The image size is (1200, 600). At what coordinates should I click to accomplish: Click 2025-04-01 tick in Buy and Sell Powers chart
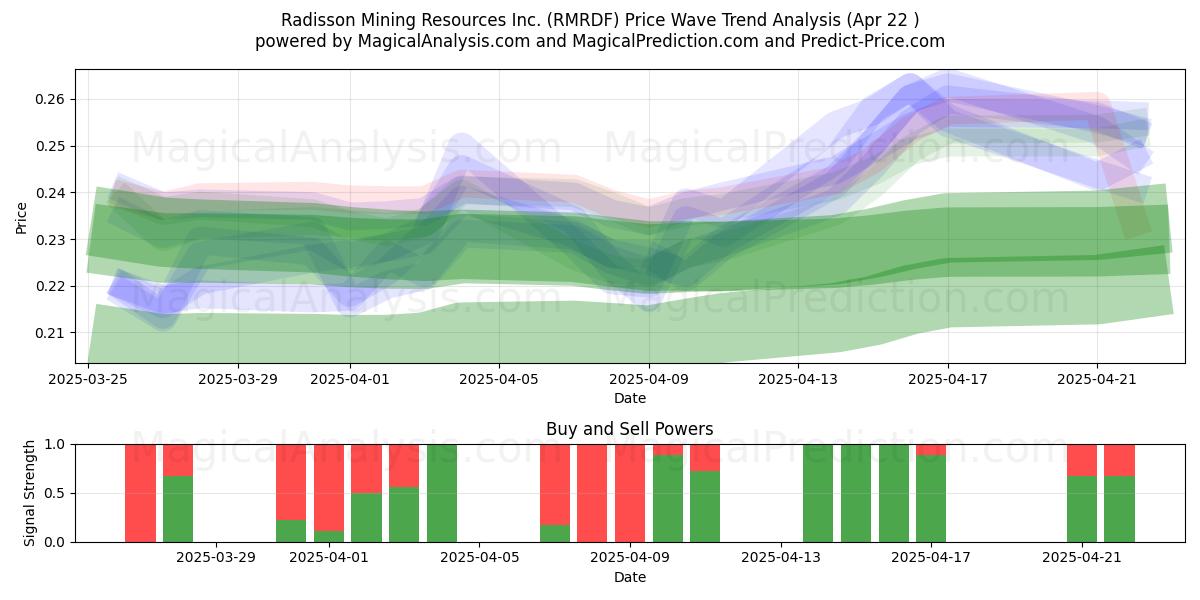pyautogui.click(x=329, y=558)
